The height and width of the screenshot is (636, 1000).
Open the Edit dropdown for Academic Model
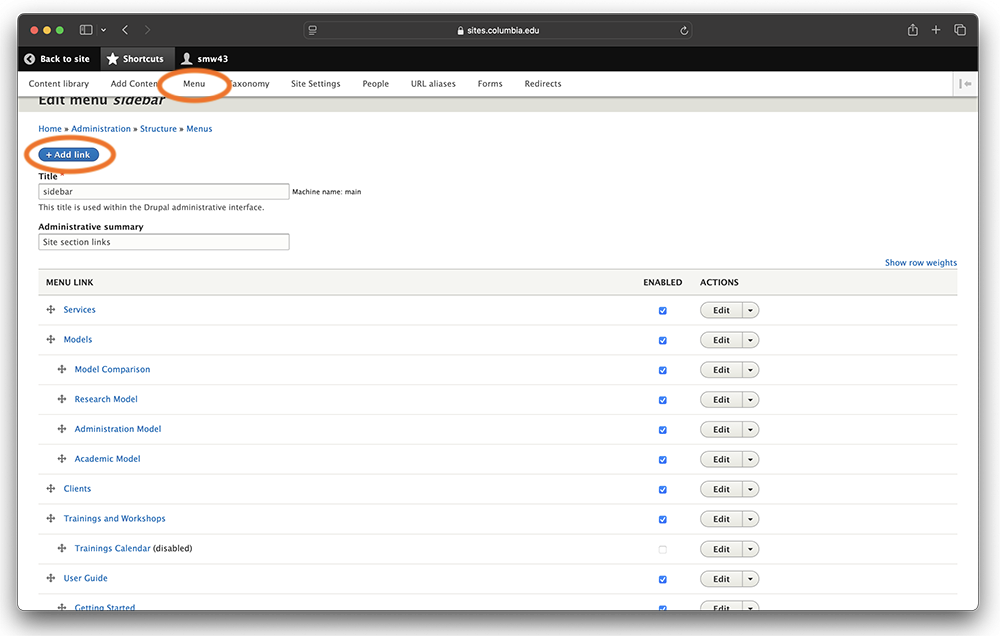coord(750,459)
